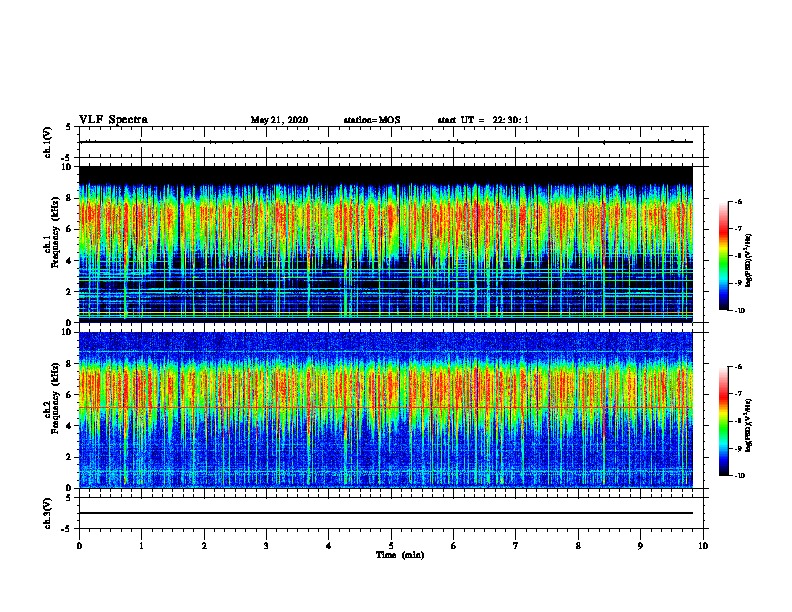Click time axis tick label "5"
This screenshot has height=612, width=792.
click(391, 546)
